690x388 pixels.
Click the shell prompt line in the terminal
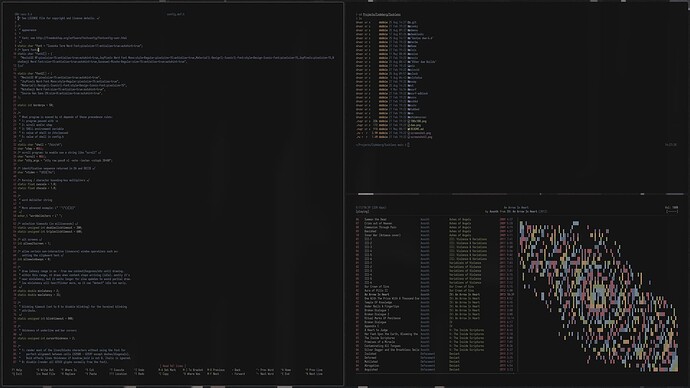pyautogui.click(x=383, y=145)
